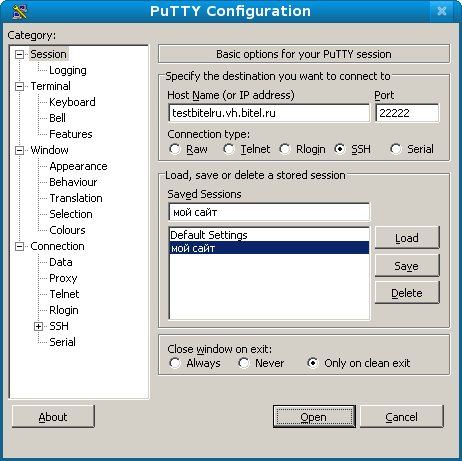This screenshot has height=461, width=462.
Task: Collapse the Window category node
Action: pyautogui.click(x=20, y=150)
